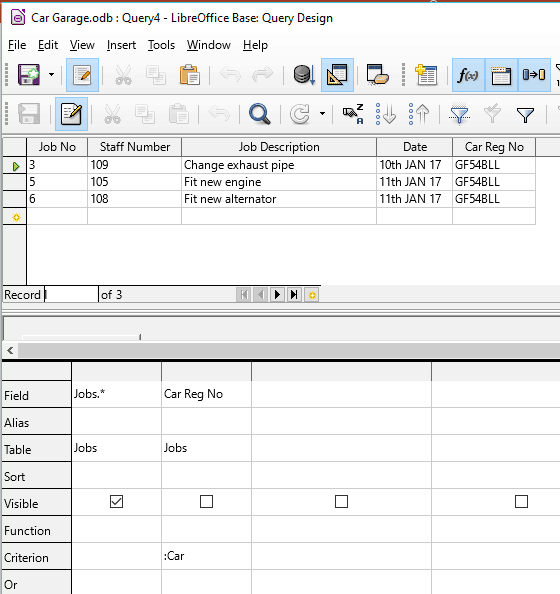Click the Staff Number column header
Viewport: 560px width, 594px height.
(x=135, y=147)
